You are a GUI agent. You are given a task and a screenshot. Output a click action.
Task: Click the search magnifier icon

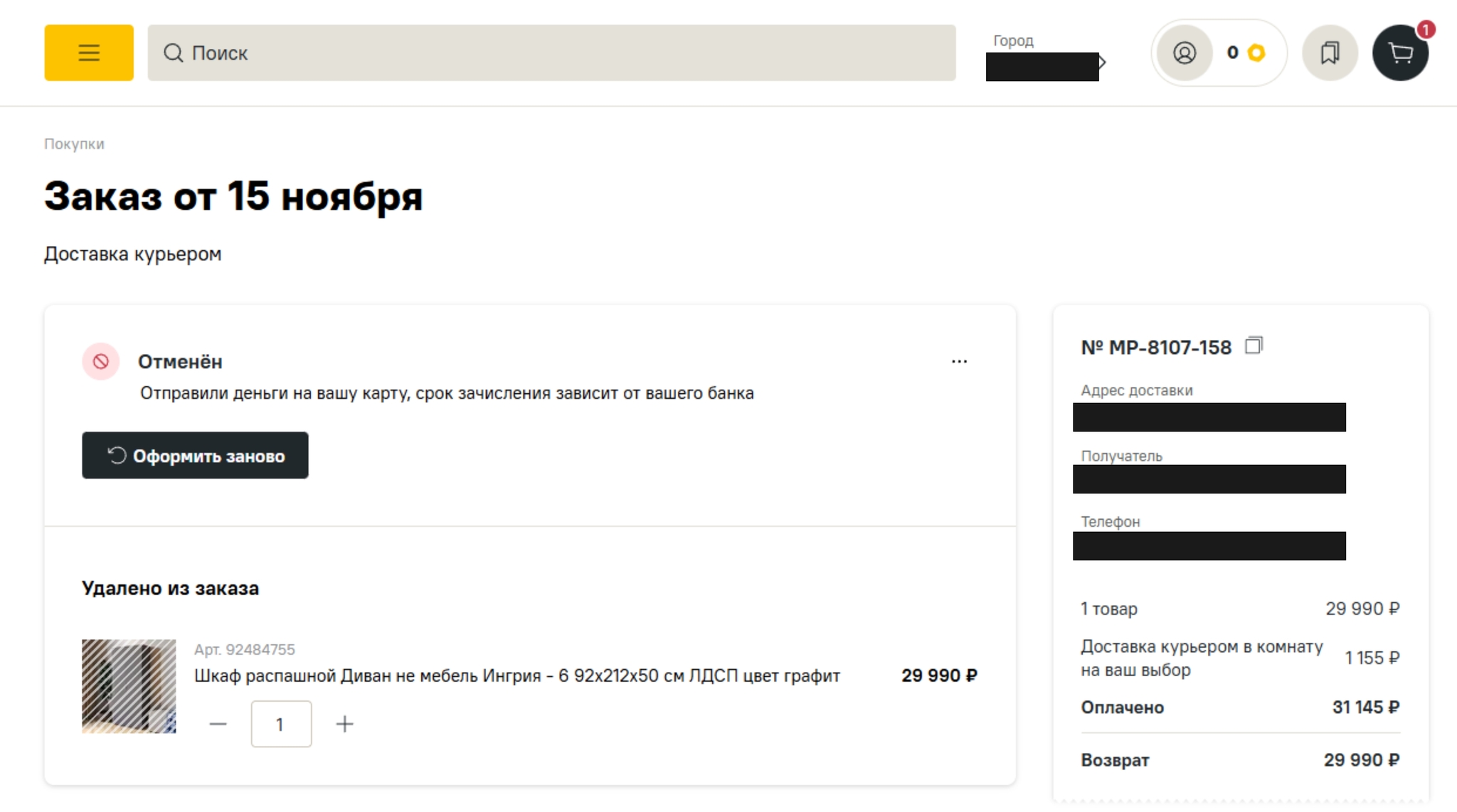173,53
